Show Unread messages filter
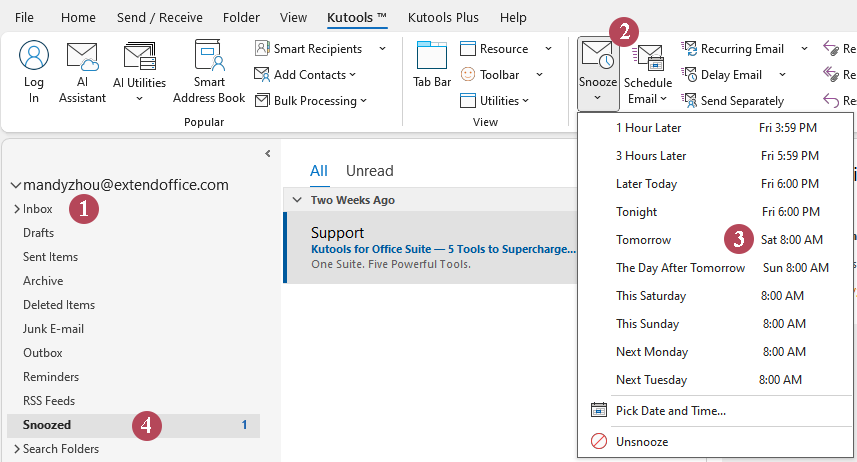Image resolution: width=857 pixels, height=462 pixels. [x=369, y=171]
